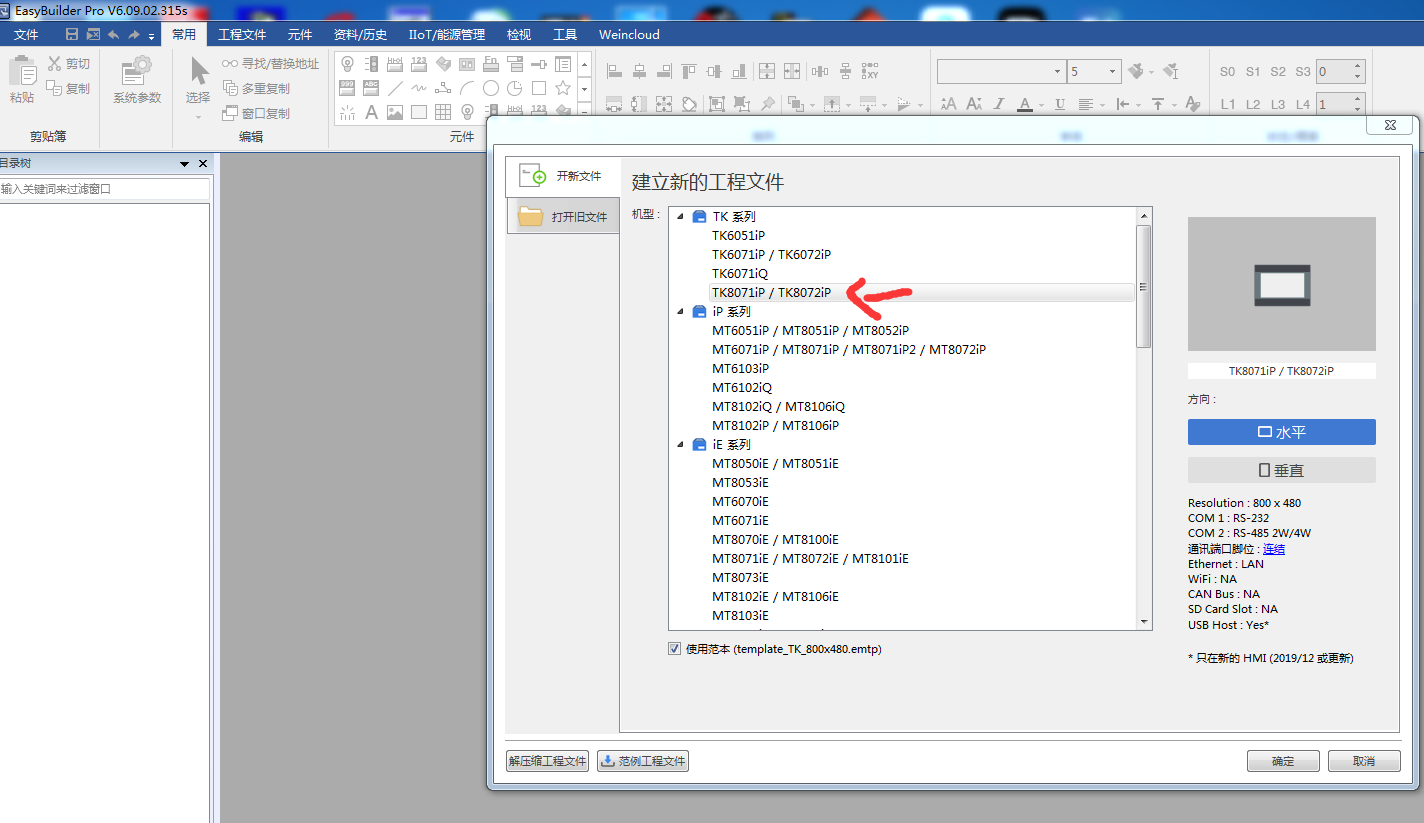Select MT8102iP / MT8106iP model in list
This screenshot has width=1424, height=823.
pyautogui.click(x=775, y=425)
